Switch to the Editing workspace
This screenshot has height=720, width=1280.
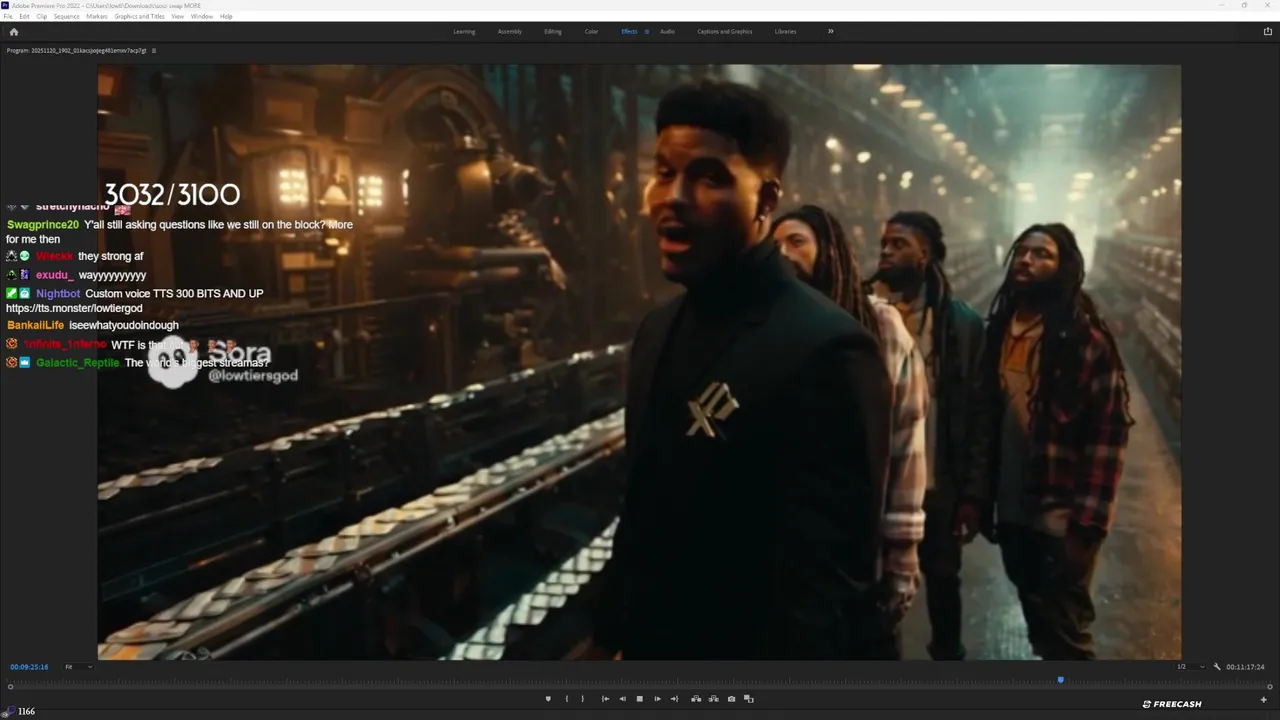553,31
